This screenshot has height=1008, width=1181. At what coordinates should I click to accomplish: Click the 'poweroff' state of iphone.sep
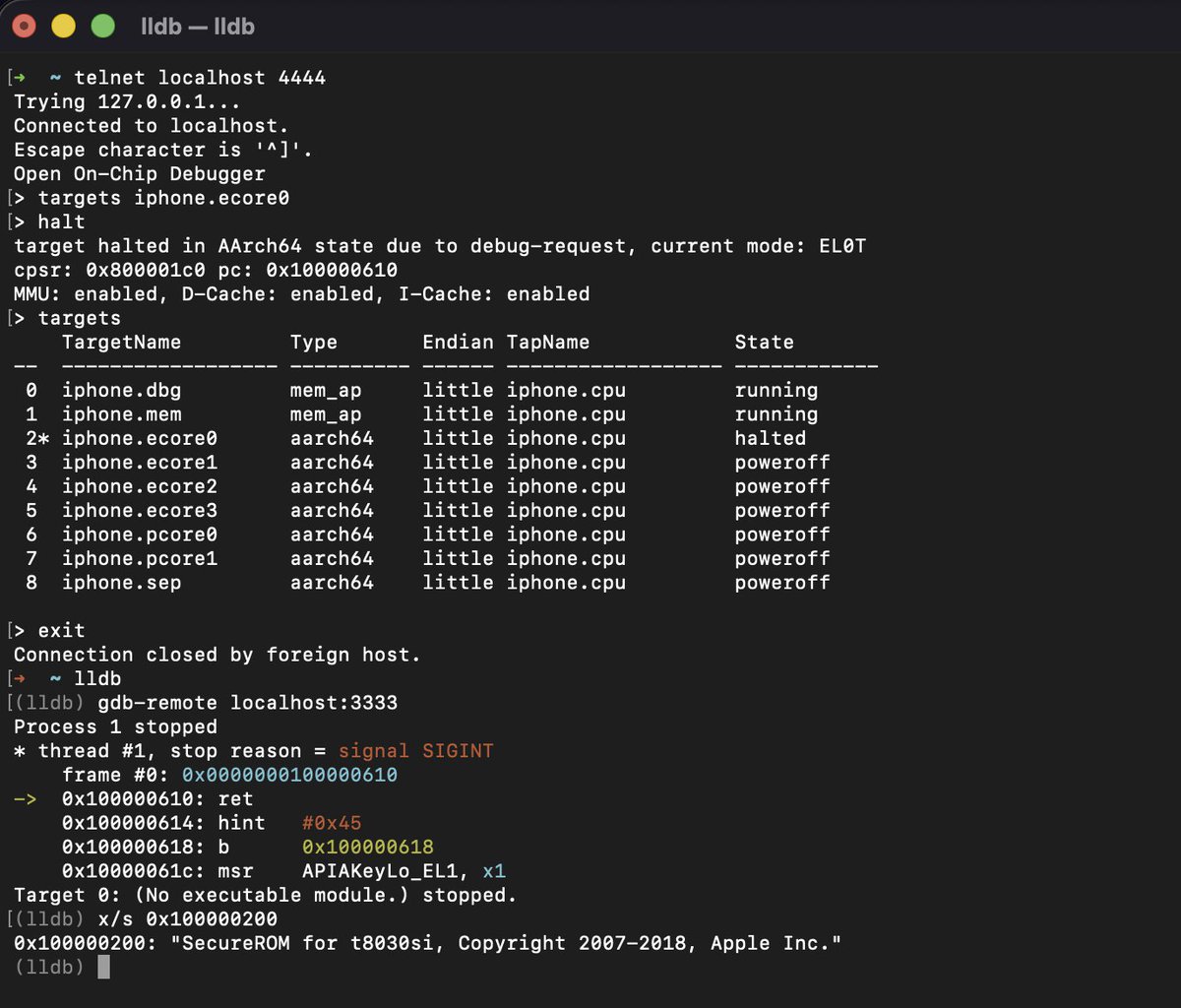point(782,583)
